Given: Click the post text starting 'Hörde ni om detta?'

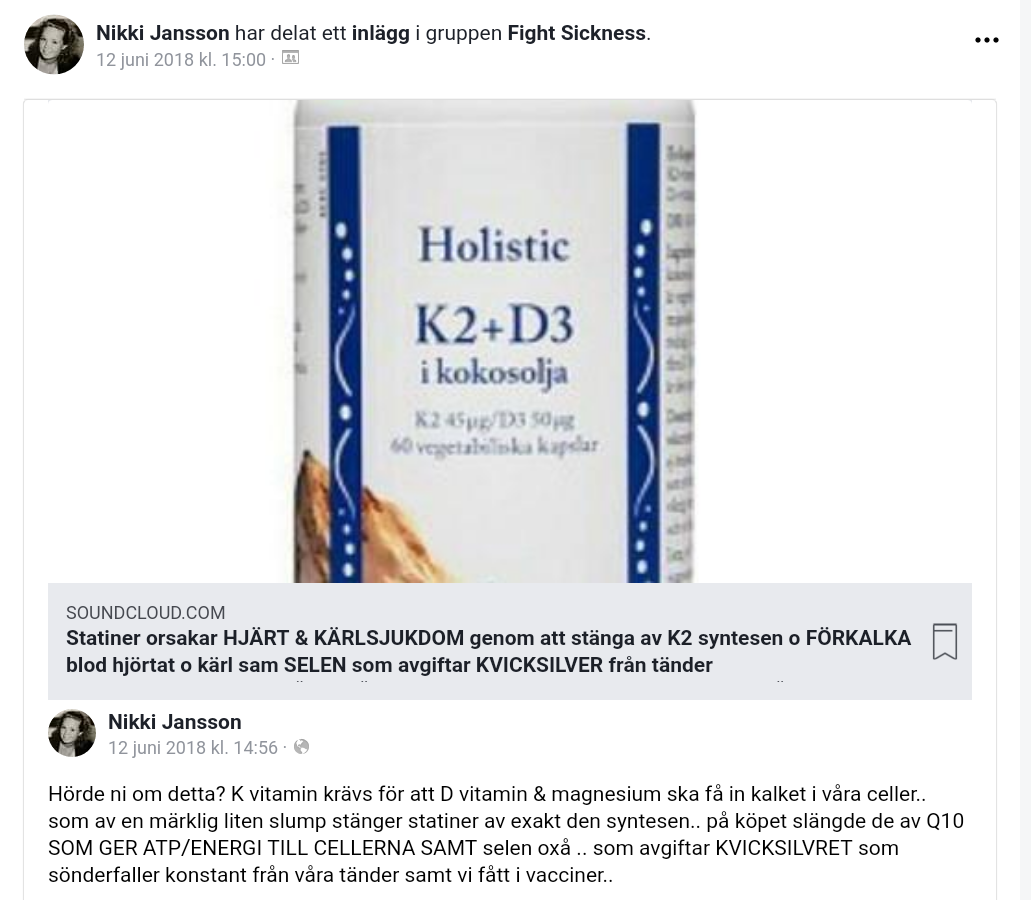Looking at the screenshot, I should pos(506,834).
